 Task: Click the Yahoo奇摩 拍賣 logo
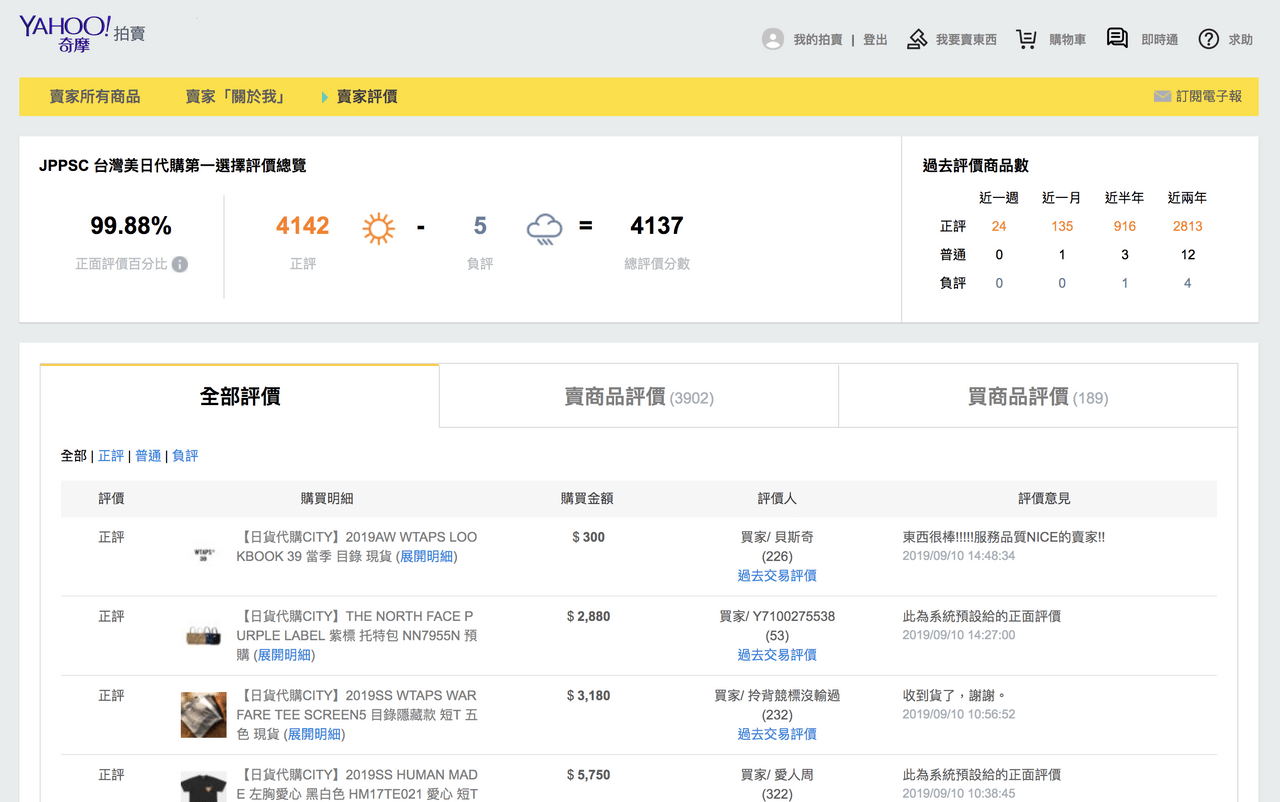(82, 34)
